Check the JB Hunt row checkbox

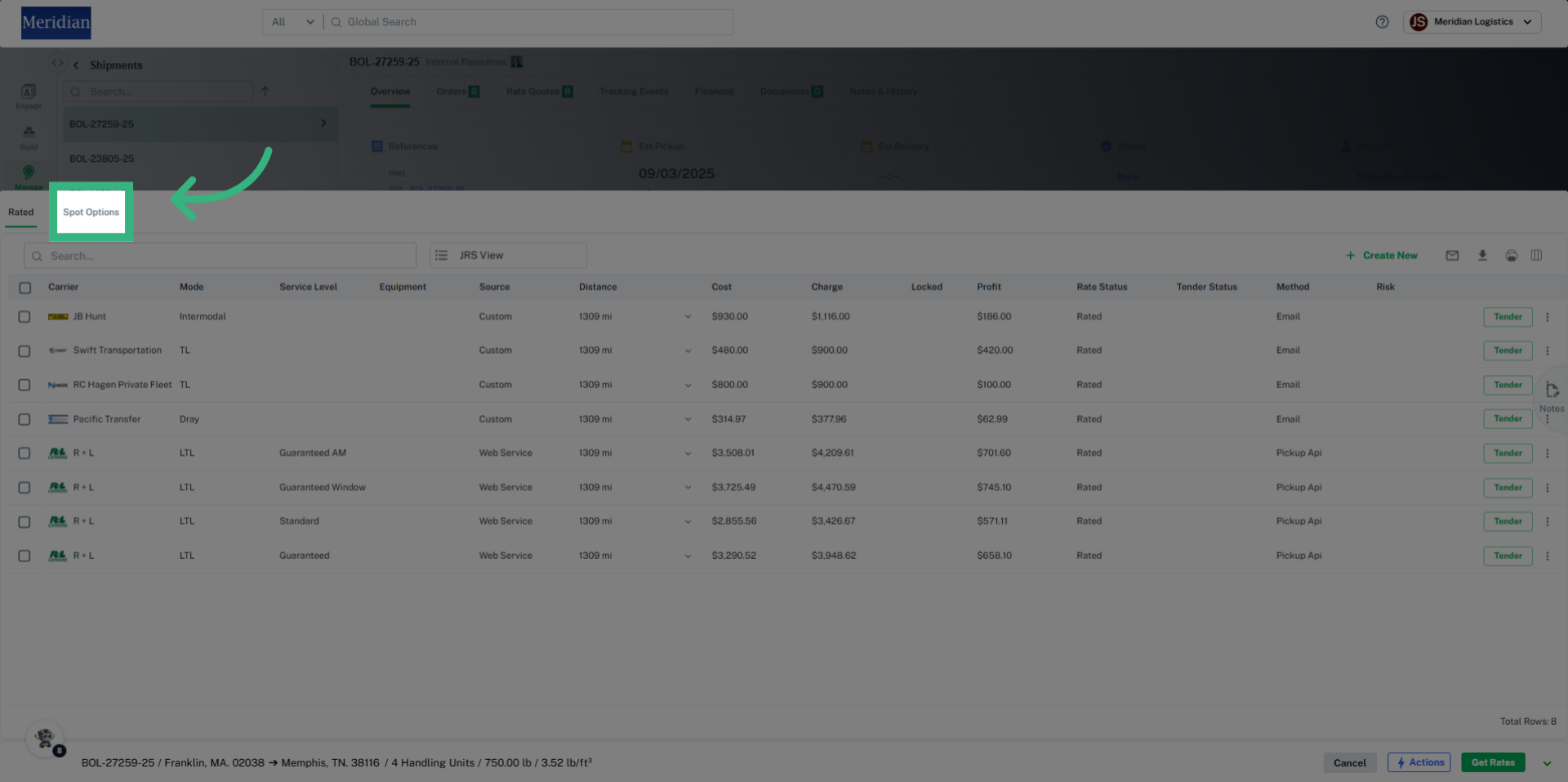24,317
